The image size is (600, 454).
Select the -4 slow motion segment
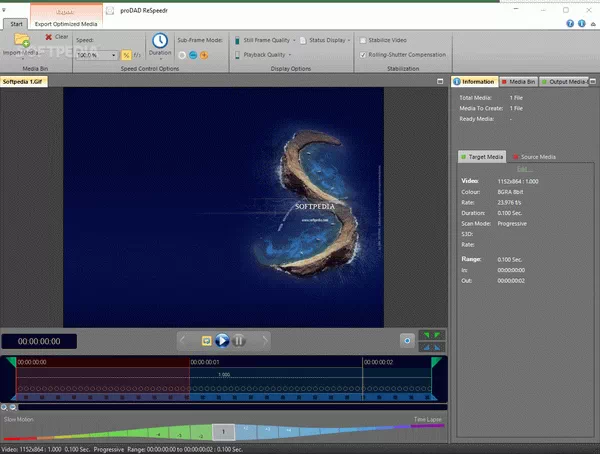[x=158, y=434]
